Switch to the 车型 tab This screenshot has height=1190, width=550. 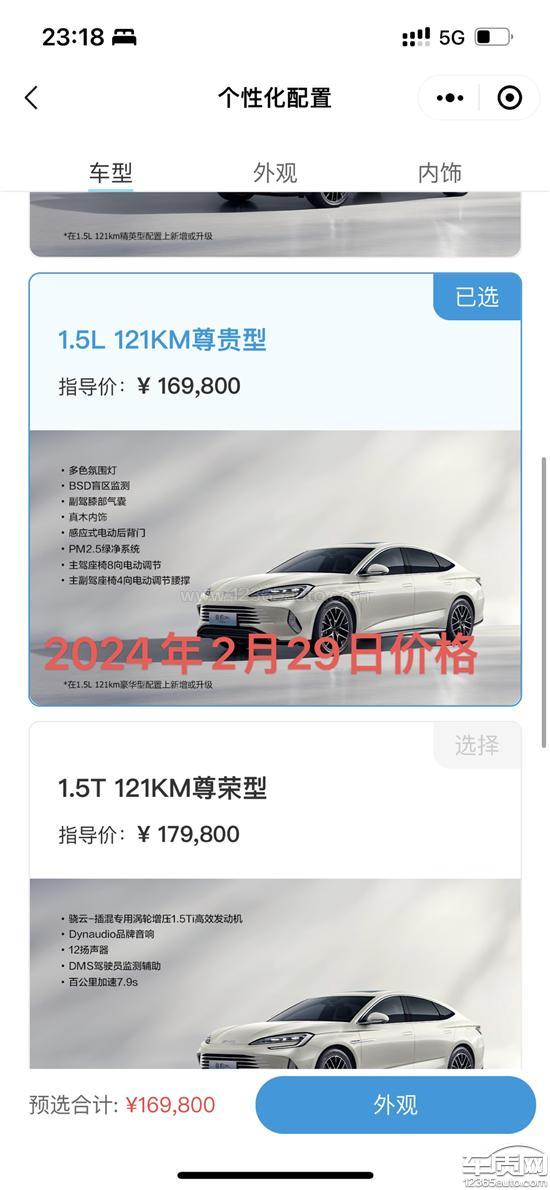pyautogui.click(x=111, y=172)
